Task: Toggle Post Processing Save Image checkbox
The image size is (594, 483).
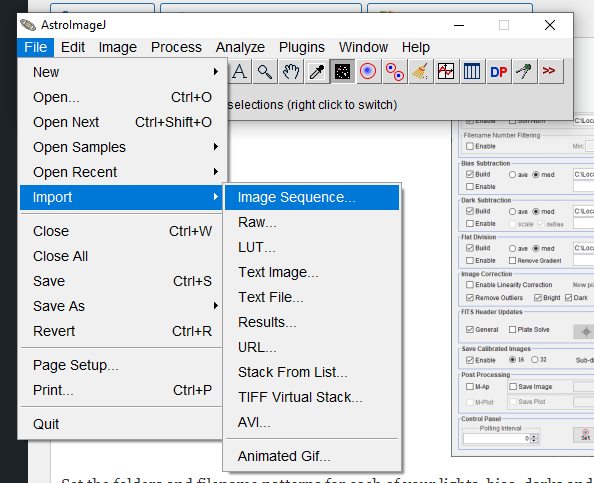Action: 513,386
